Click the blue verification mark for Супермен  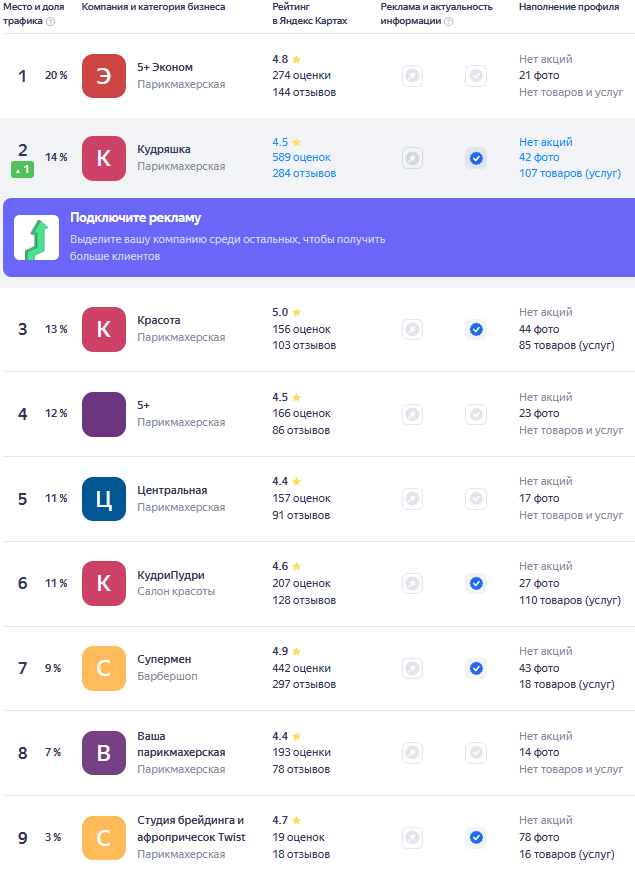[476, 669]
